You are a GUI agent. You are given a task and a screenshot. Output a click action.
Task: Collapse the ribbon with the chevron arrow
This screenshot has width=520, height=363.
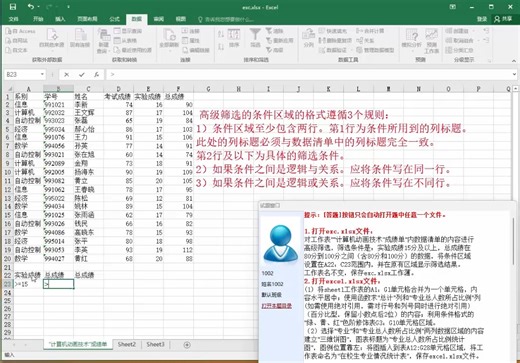click(x=514, y=61)
